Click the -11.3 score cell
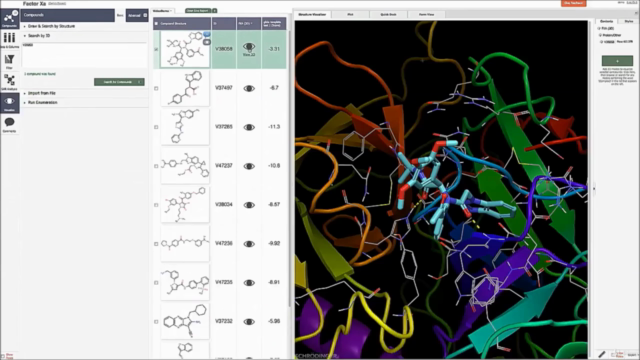Image resolution: width=640 pixels, height=360 pixels. tap(274, 127)
